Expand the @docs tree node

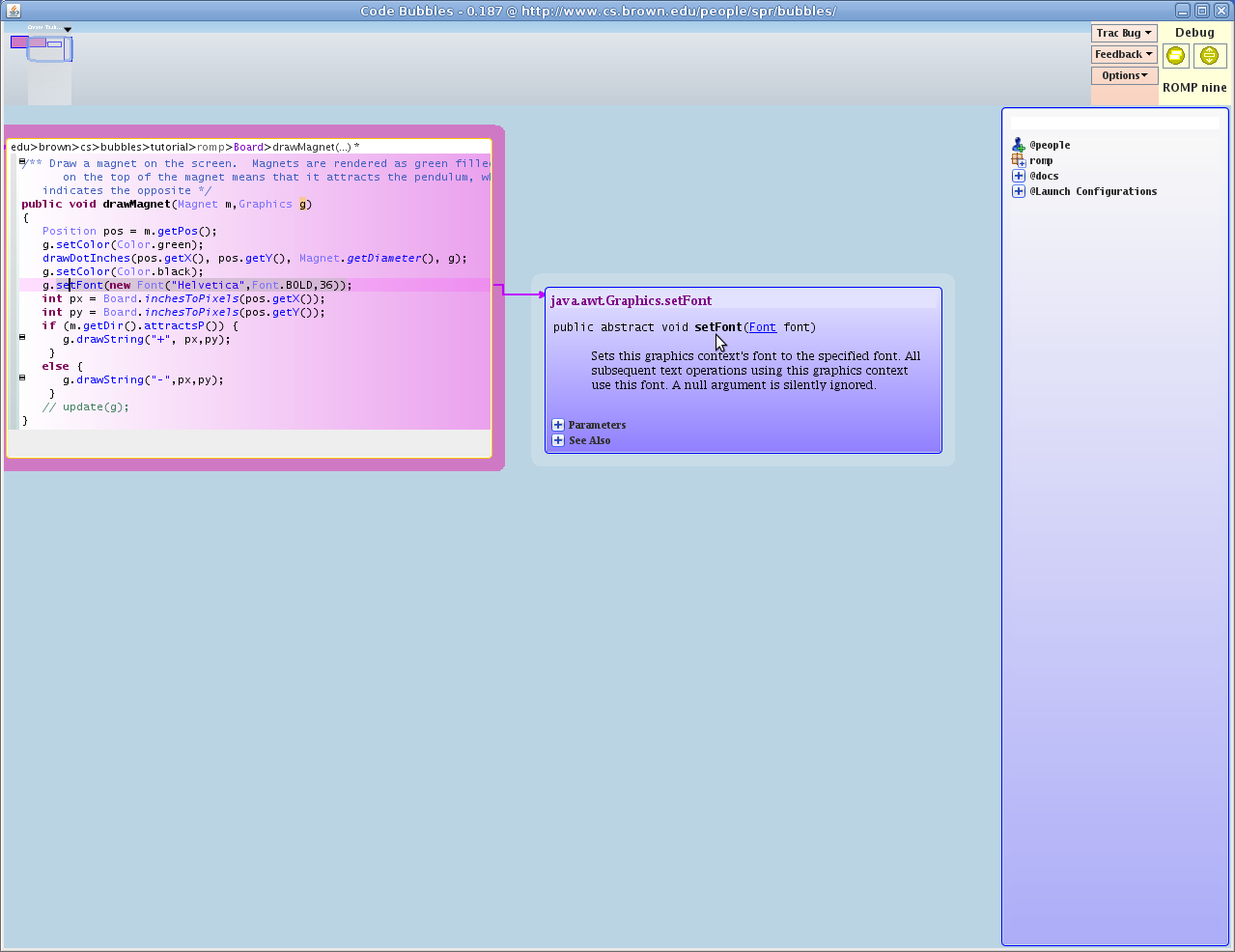(1018, 176)
